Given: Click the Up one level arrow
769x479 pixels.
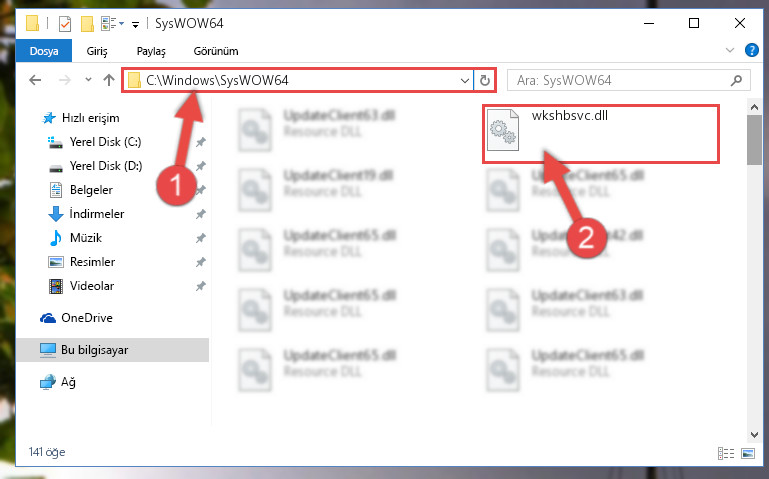Looking at the screenshot, I should point(109,80).
